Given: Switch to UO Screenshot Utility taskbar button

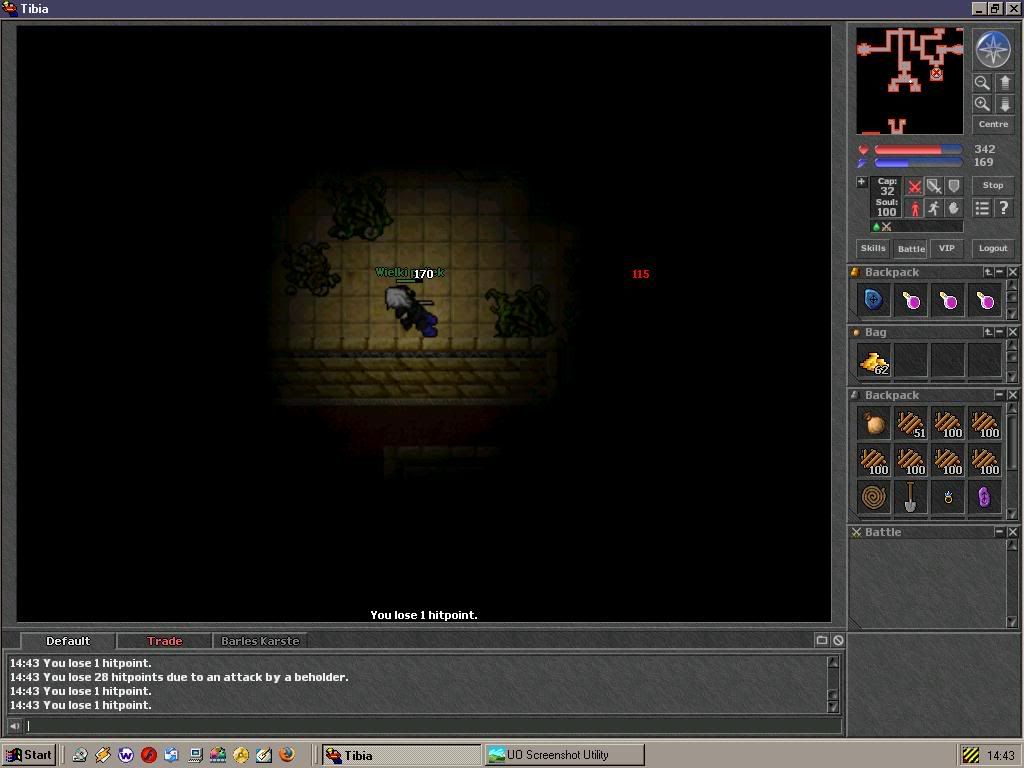Looking at the screenshot, I should click(564, 756).
